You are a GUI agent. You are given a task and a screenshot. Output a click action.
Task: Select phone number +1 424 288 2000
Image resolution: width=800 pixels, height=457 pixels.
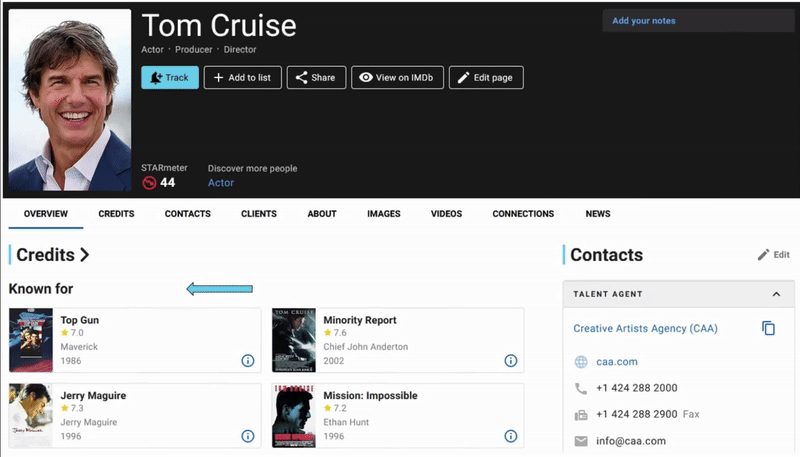tap(637, 388)
